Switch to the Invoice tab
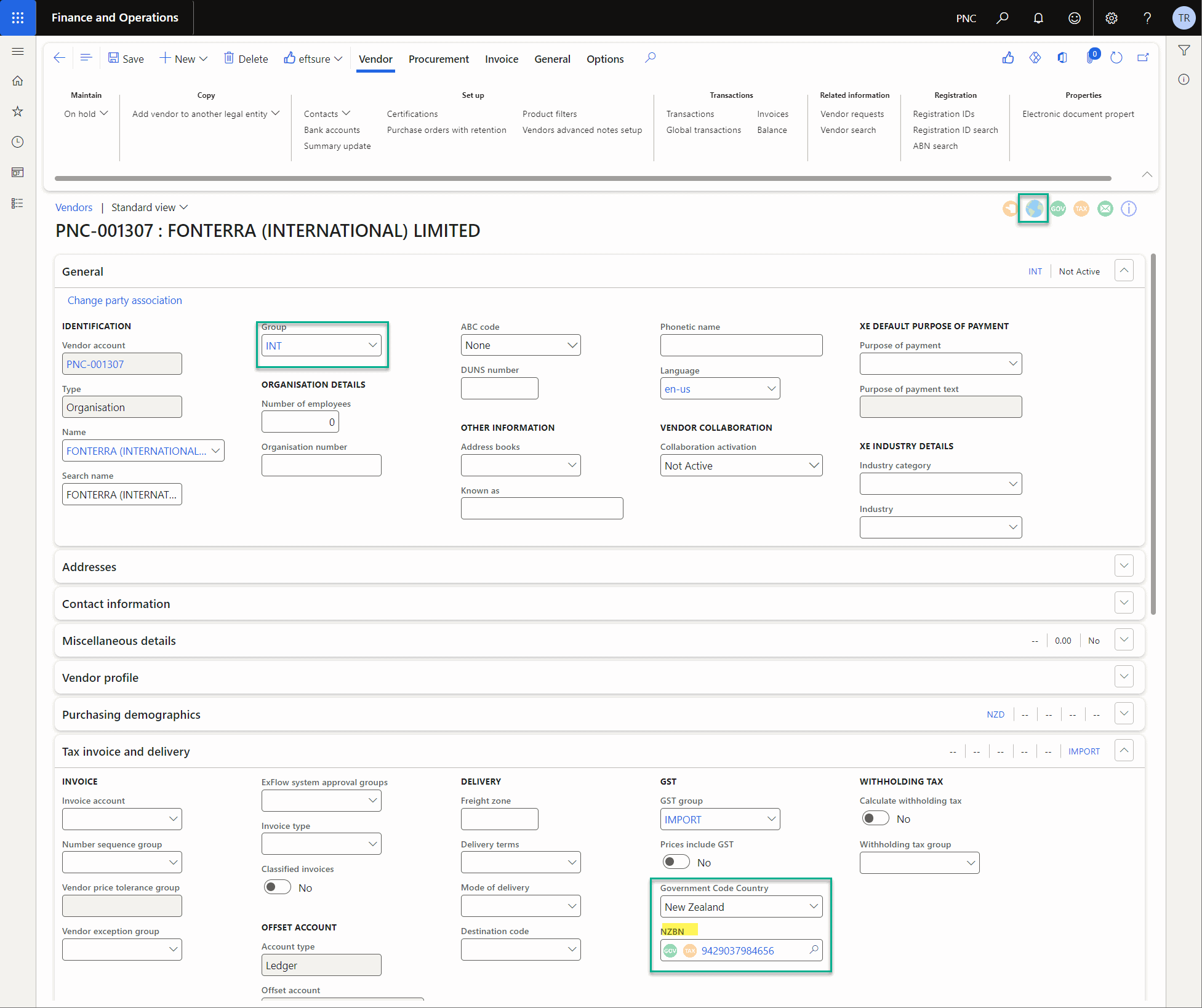 coord(502,59)
